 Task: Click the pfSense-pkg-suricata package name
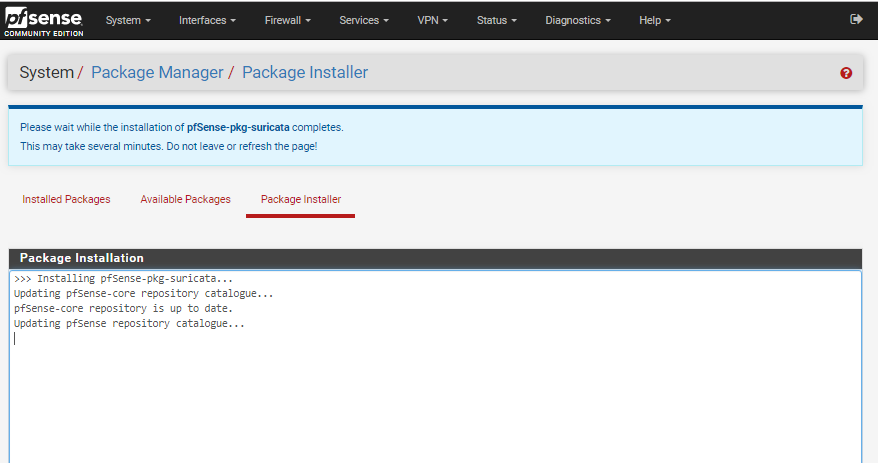238,128
